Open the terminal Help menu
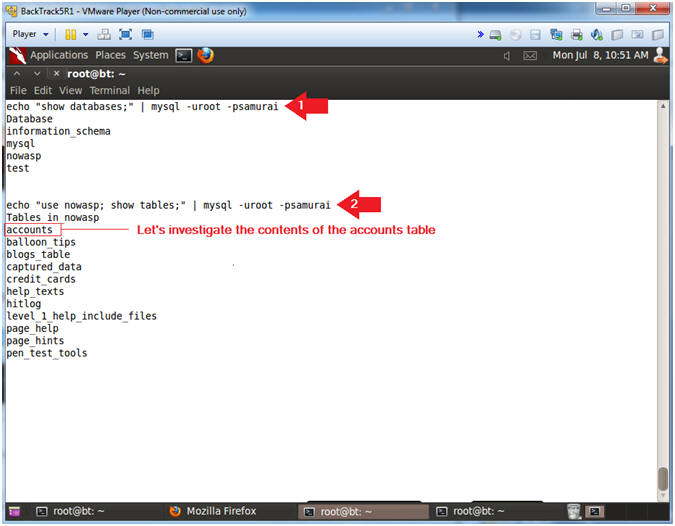Image resolution: width=675 pixels, height=526 pixels. [149, 90]
